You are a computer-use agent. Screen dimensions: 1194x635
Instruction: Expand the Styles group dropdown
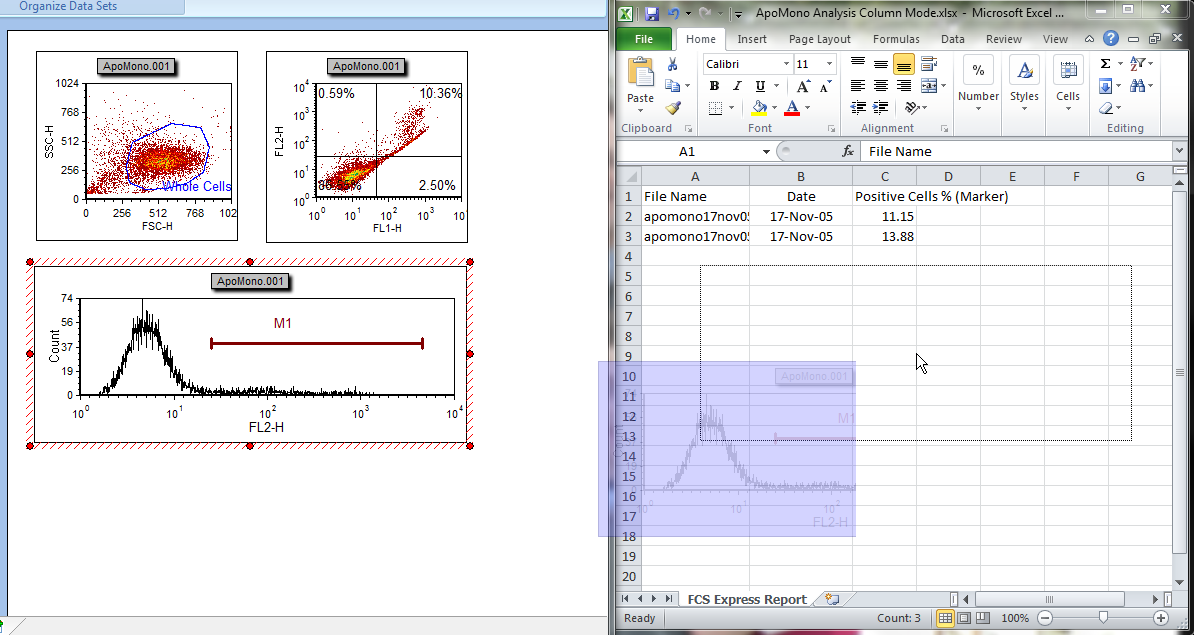pyautogui.click(x=1024, y=110)
